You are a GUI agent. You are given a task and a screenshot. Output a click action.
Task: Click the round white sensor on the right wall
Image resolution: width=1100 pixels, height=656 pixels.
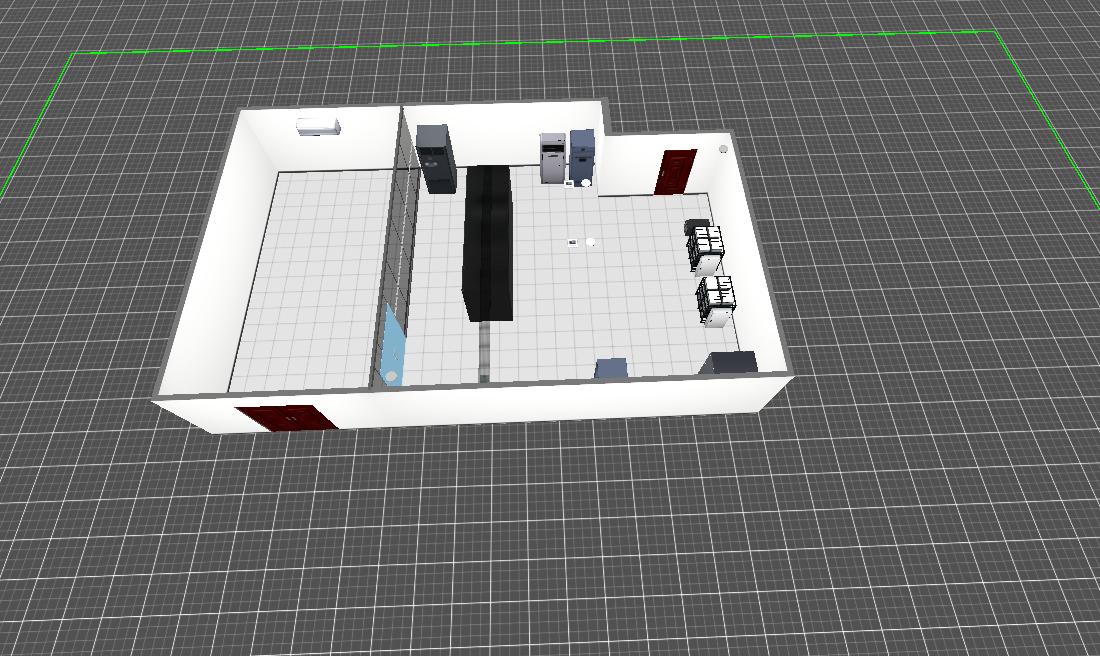723,149
